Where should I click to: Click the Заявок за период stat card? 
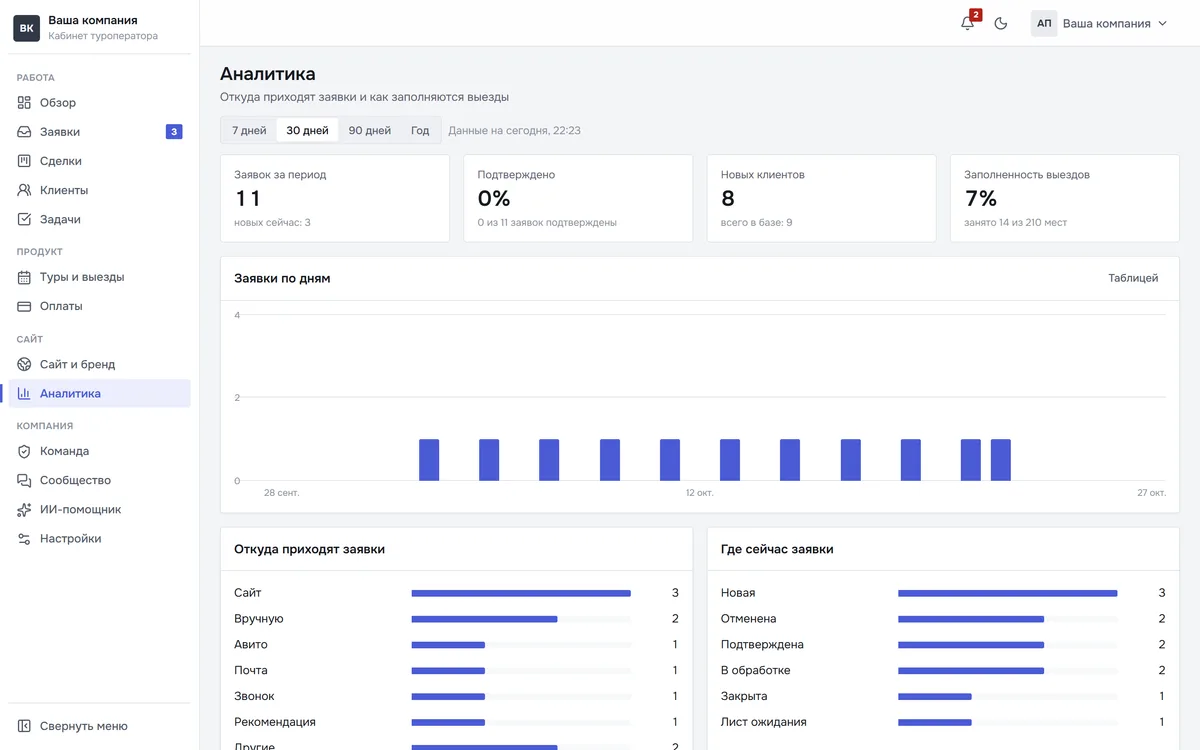[335, 198]
